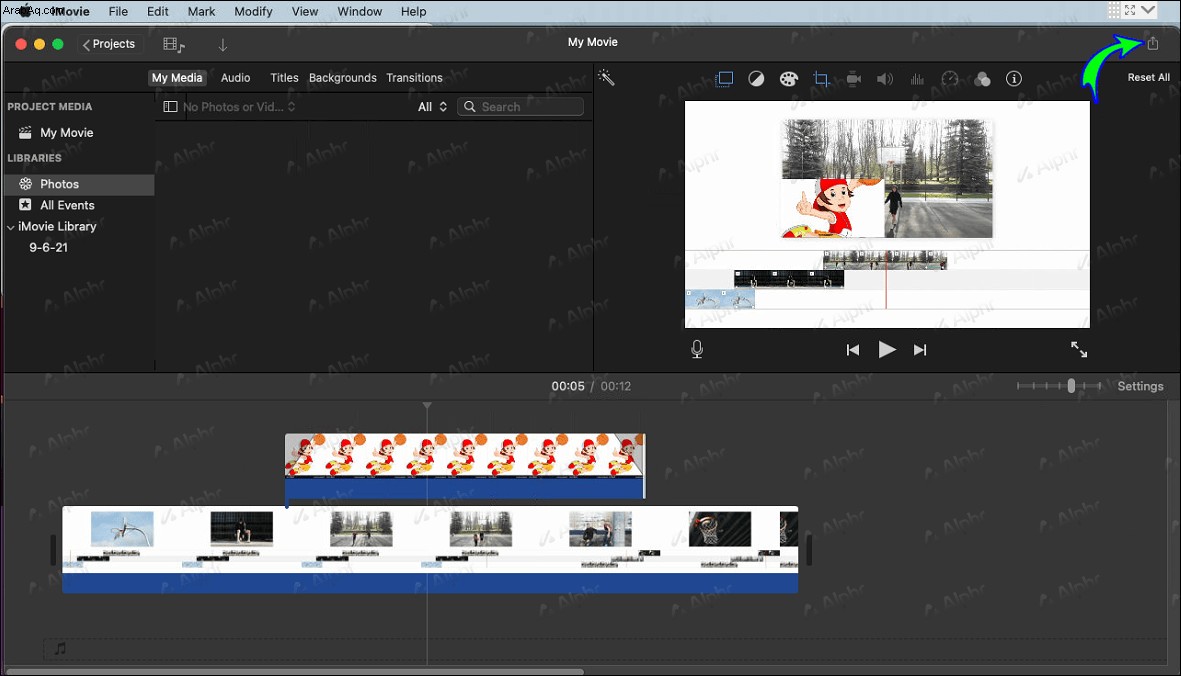This screenshot has height=676, width=1181.
Task: Toggle the media browser filmstrip icon
Action: pyautogui.click(x=174, y=45)
